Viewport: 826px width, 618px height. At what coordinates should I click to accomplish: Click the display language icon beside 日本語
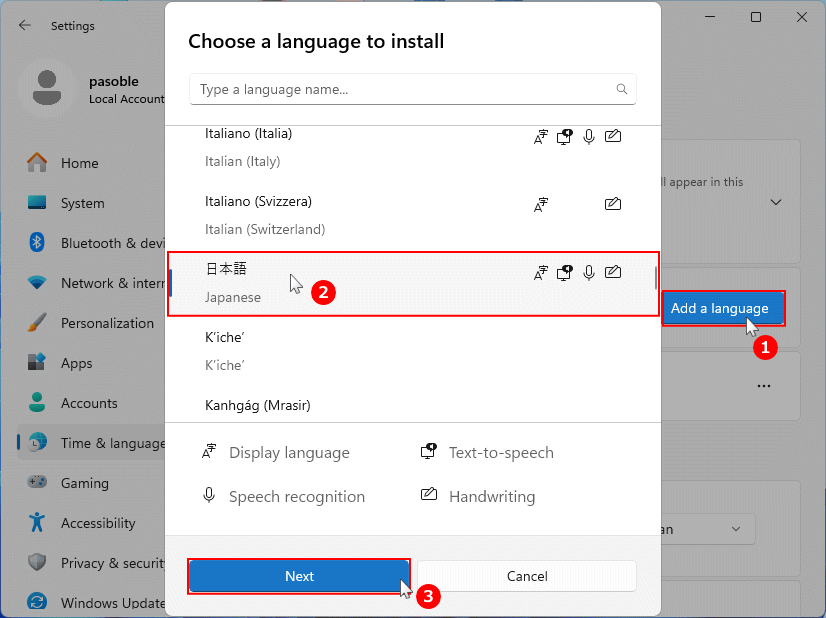540,271
